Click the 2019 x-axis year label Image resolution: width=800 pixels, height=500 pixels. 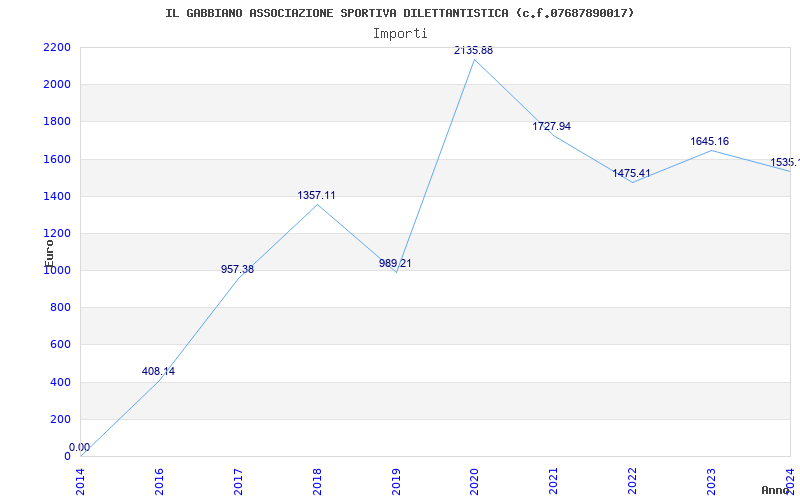pyautogui.click(x=396, y=481)
